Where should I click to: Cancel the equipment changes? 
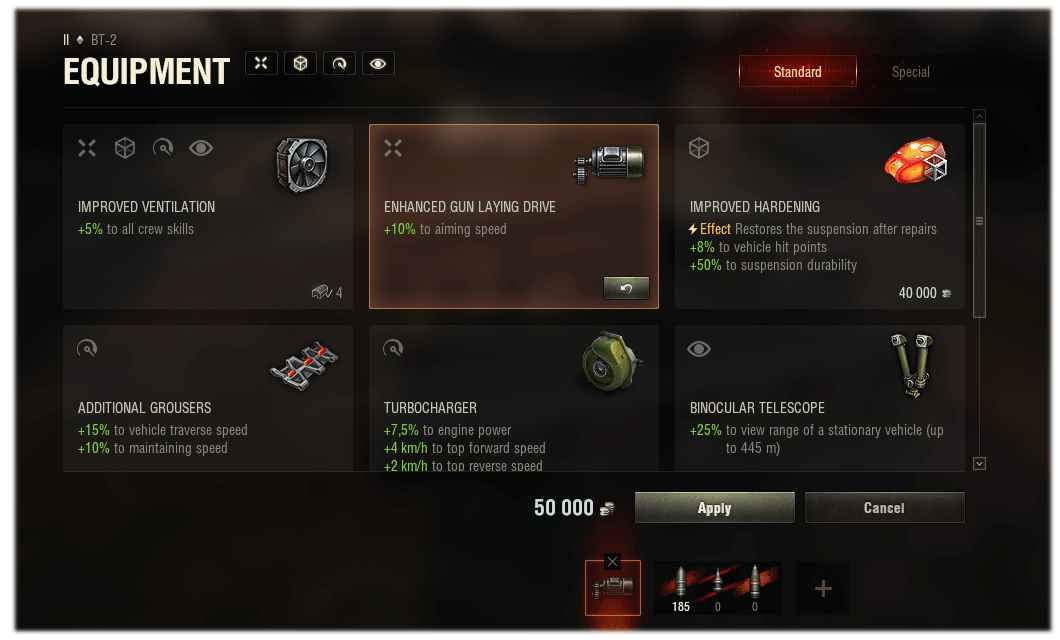(x=884, y=508)
